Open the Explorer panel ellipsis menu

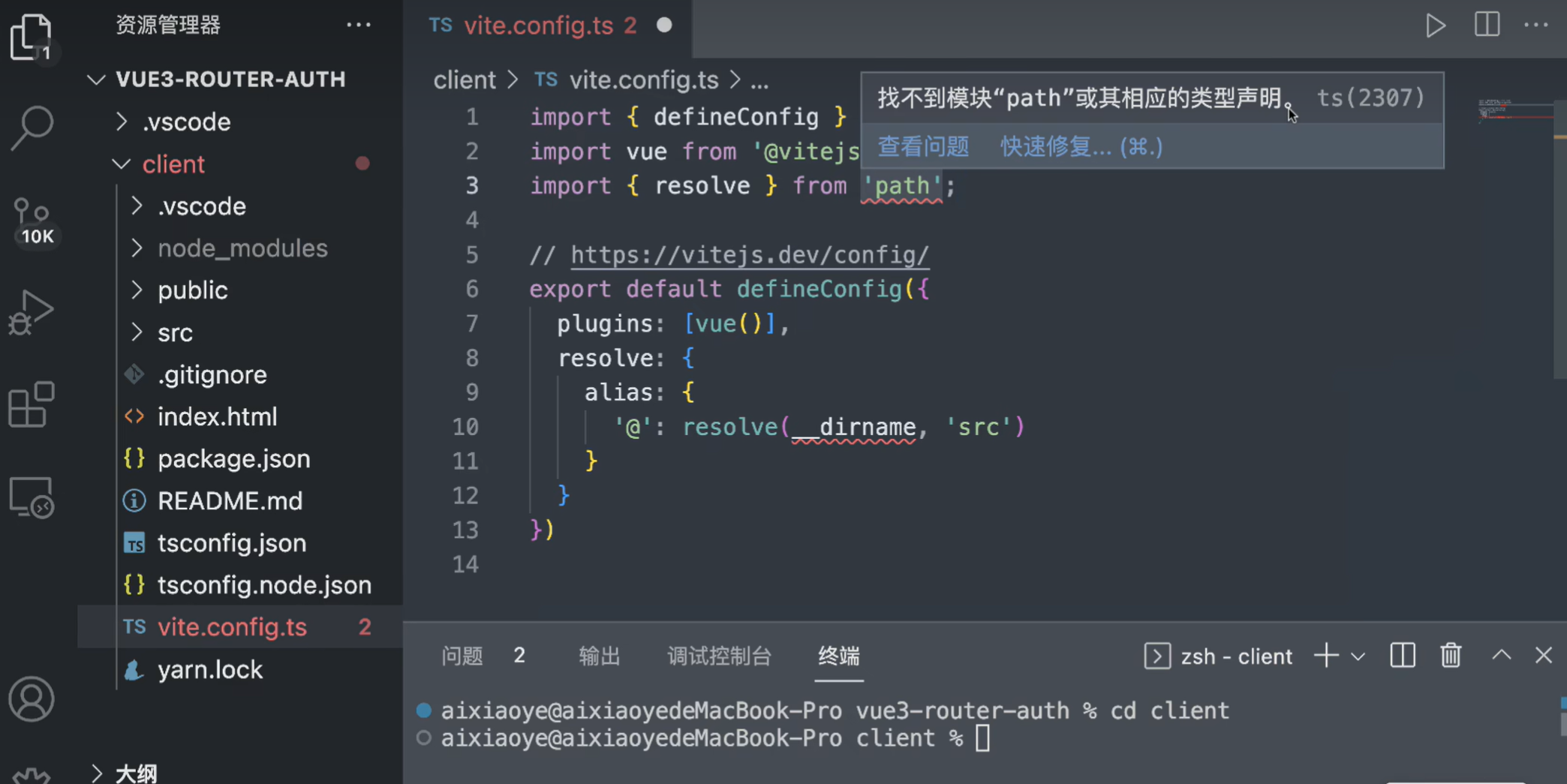[x=359, y=25]
